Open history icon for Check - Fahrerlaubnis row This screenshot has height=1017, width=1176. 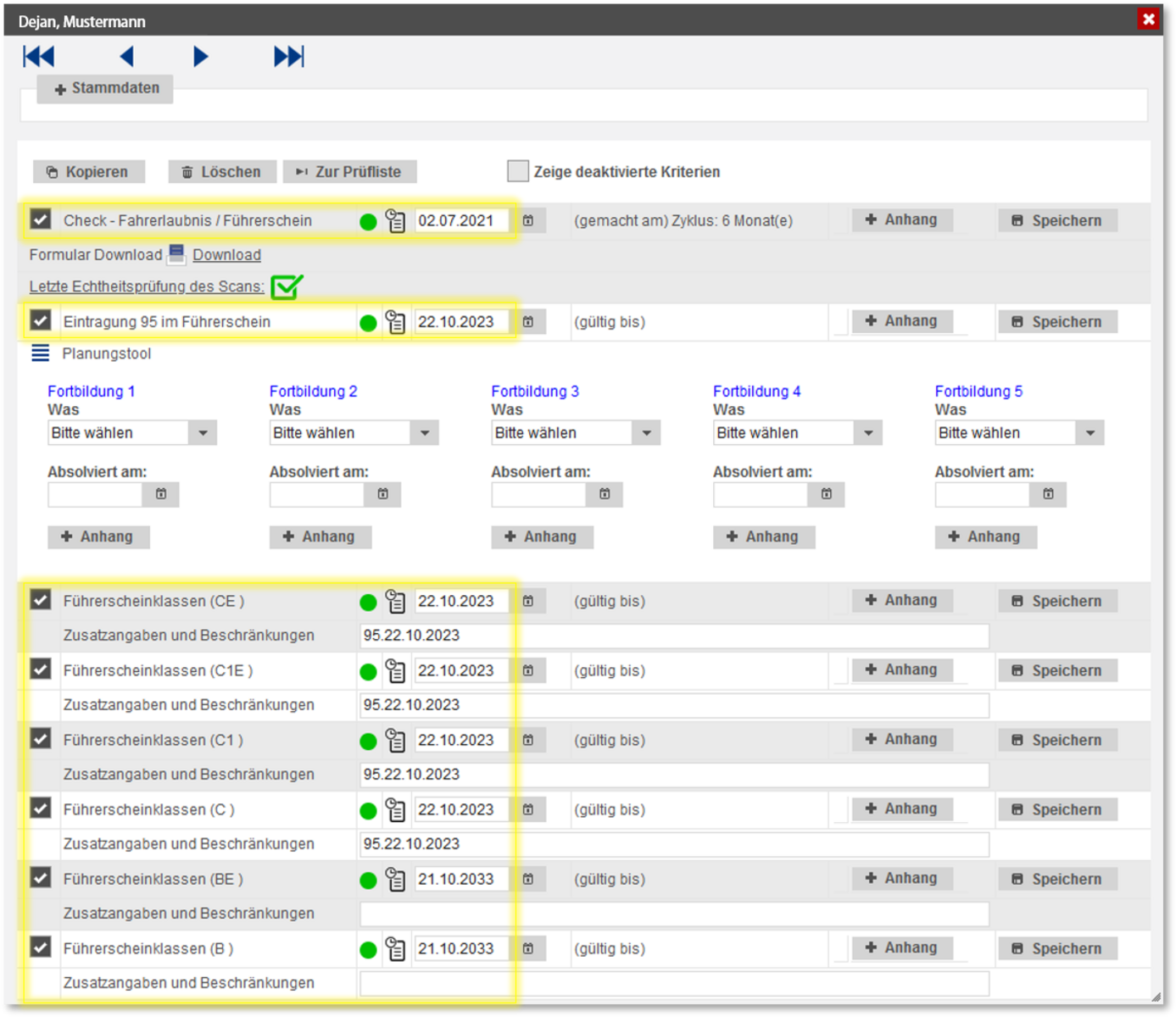pos(395,221)
